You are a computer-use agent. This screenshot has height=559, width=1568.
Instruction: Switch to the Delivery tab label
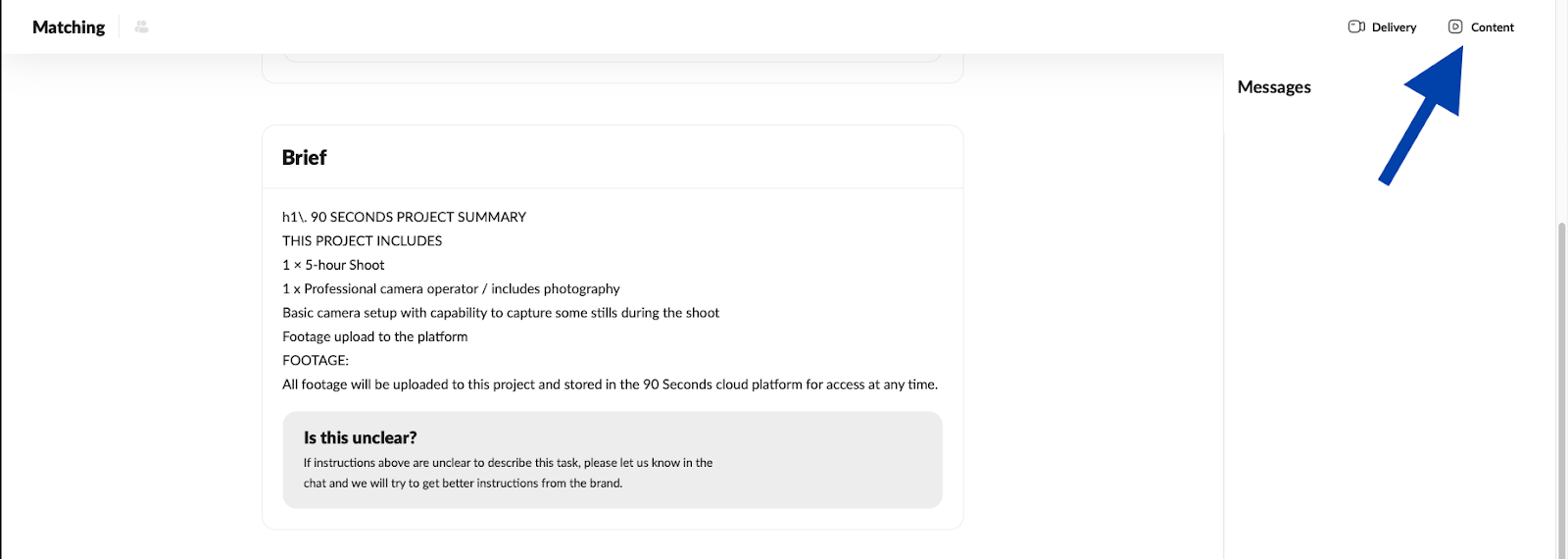click(x=1394, y=27)
